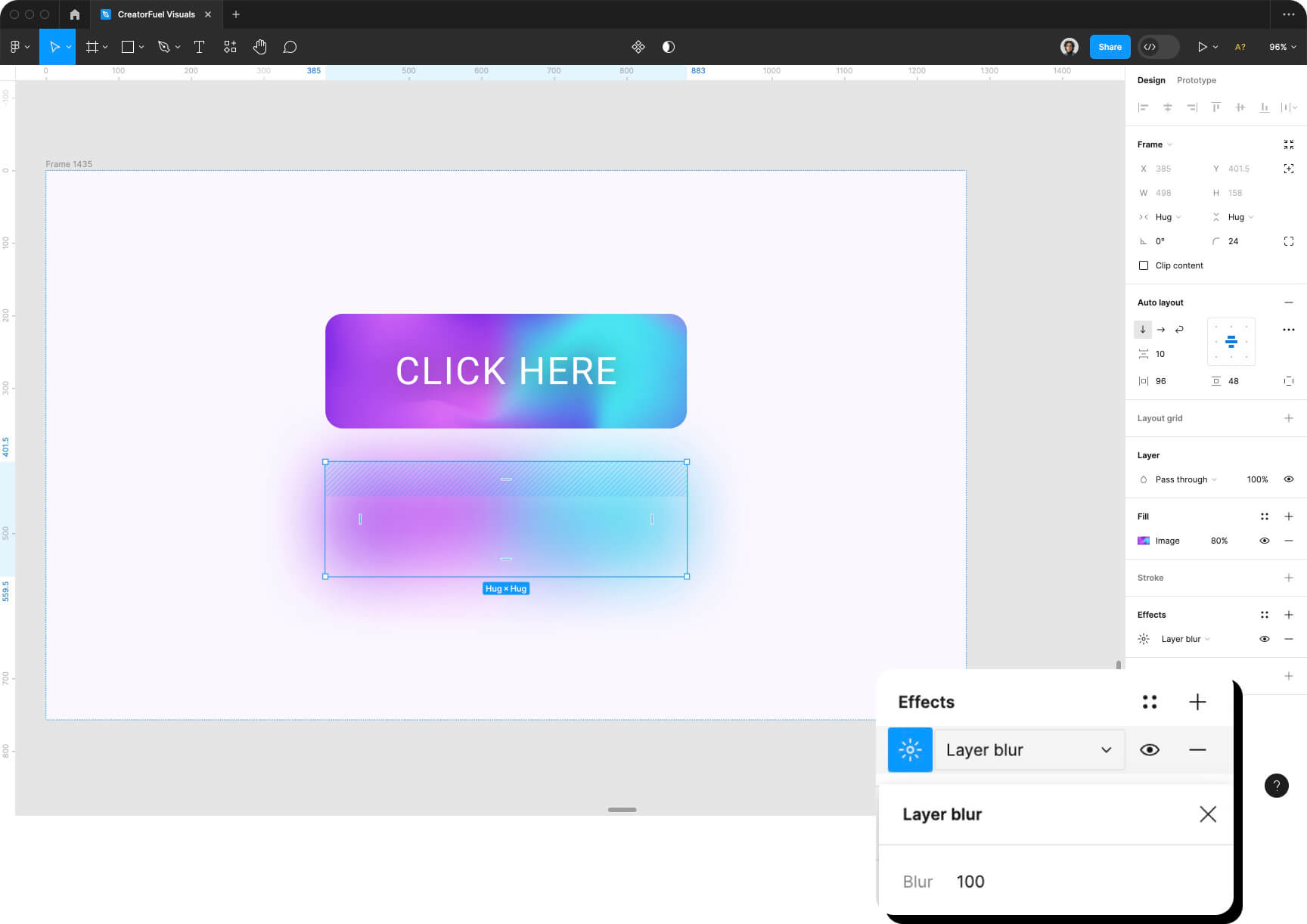Hide the Layer blur effect
This screenshot has width=1307, height=924.
1150,749
